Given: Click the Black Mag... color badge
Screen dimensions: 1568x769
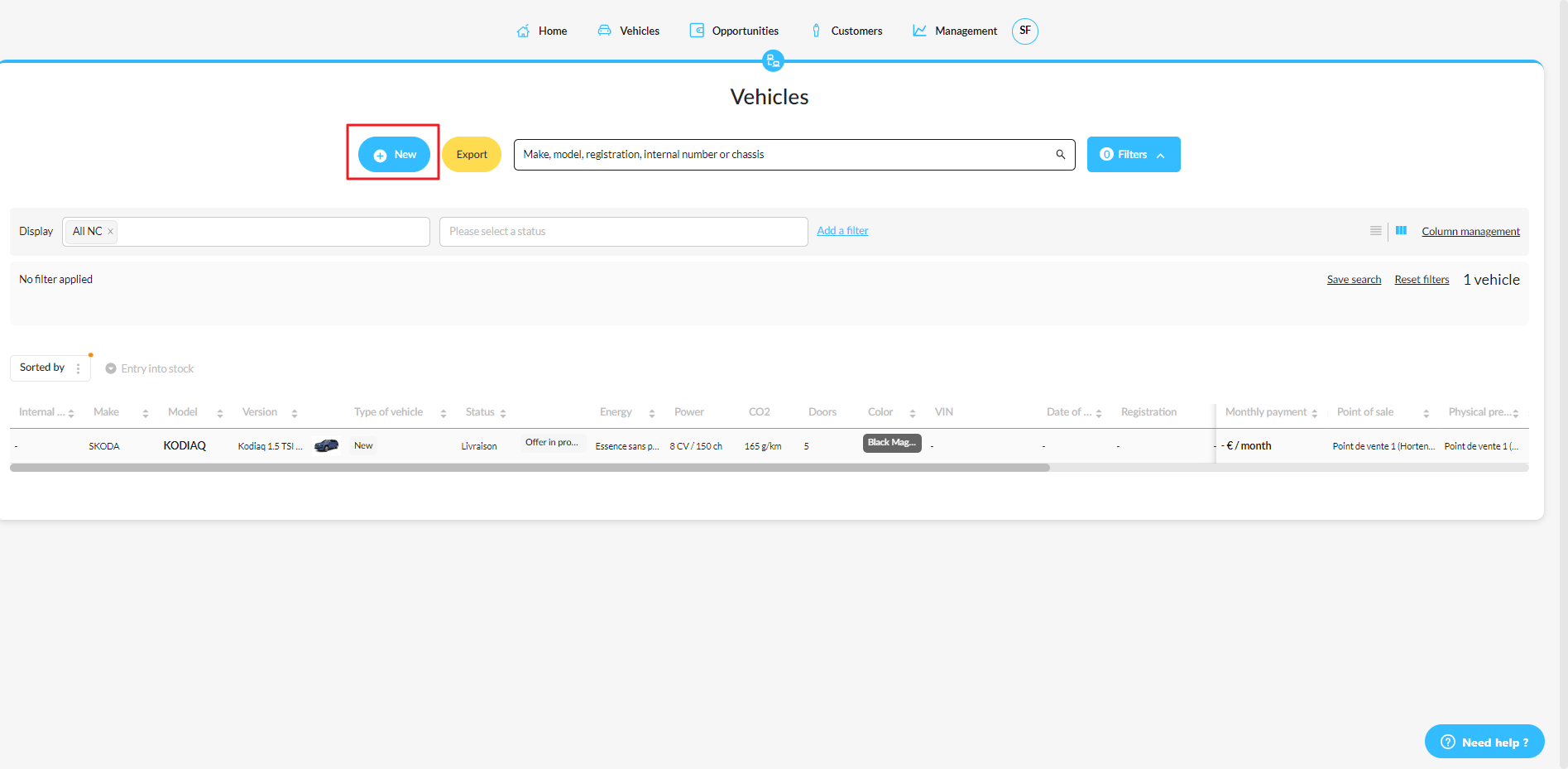Looking at the screenshot, I should (x=892, y=443).
